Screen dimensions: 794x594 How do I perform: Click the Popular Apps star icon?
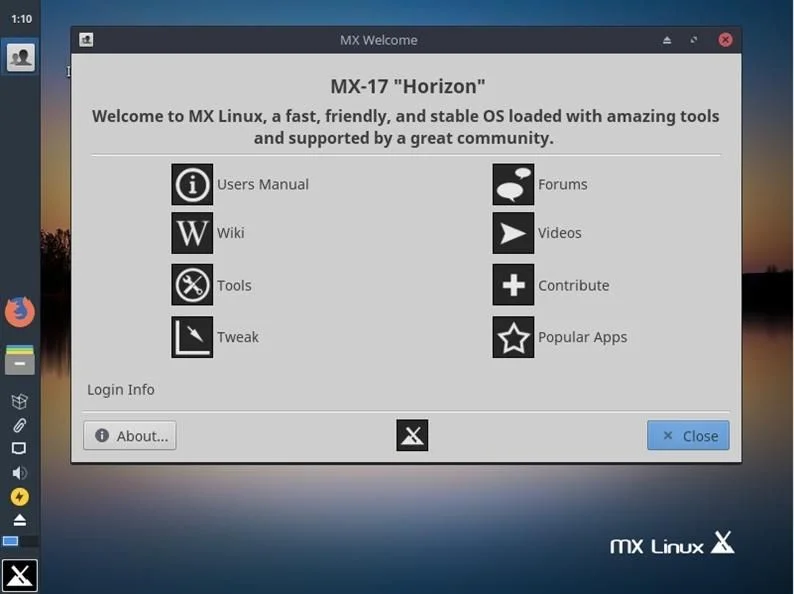[513, 337]
